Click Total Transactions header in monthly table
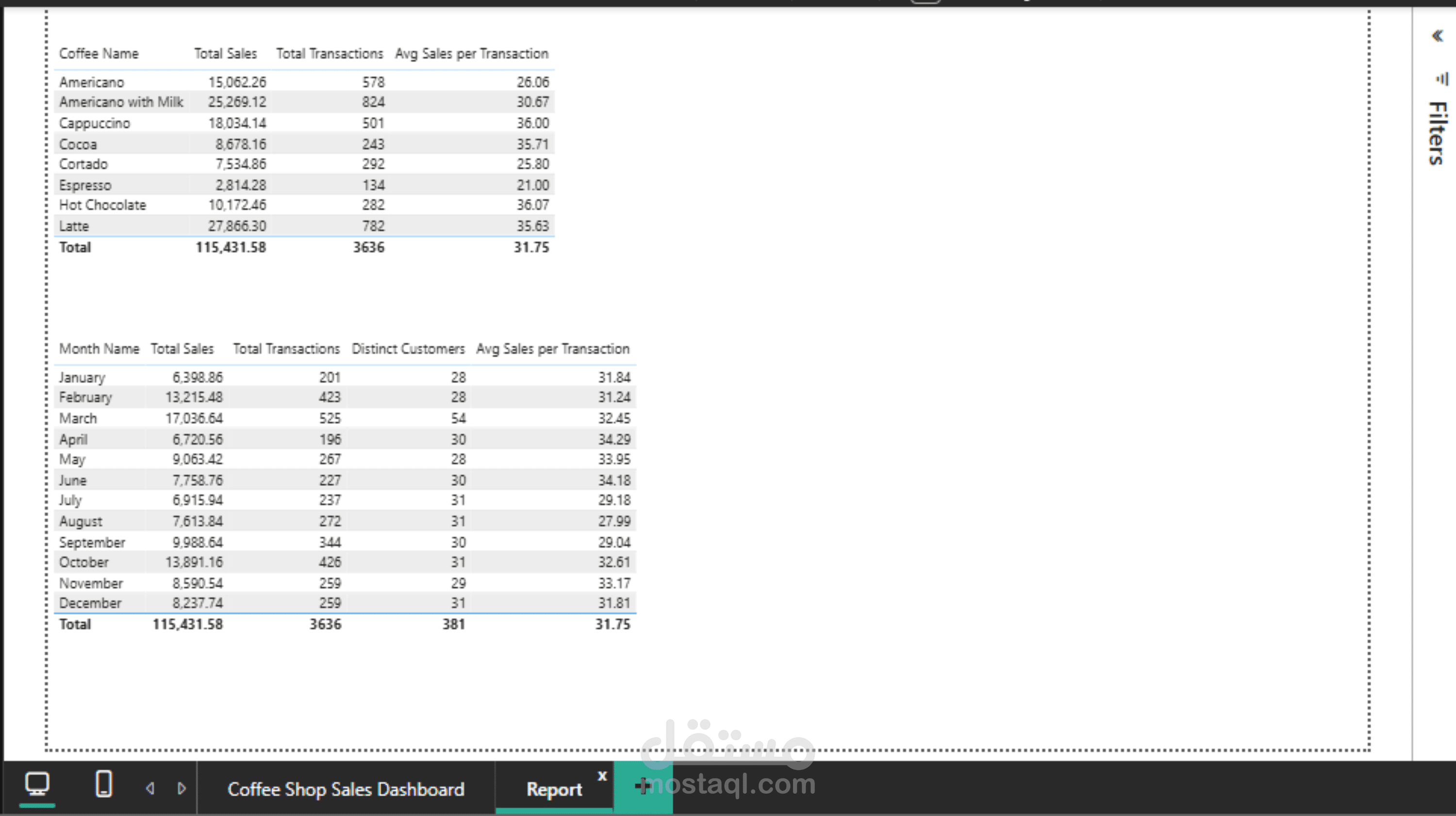This screenshot has width=1456, height=816. 286,349
